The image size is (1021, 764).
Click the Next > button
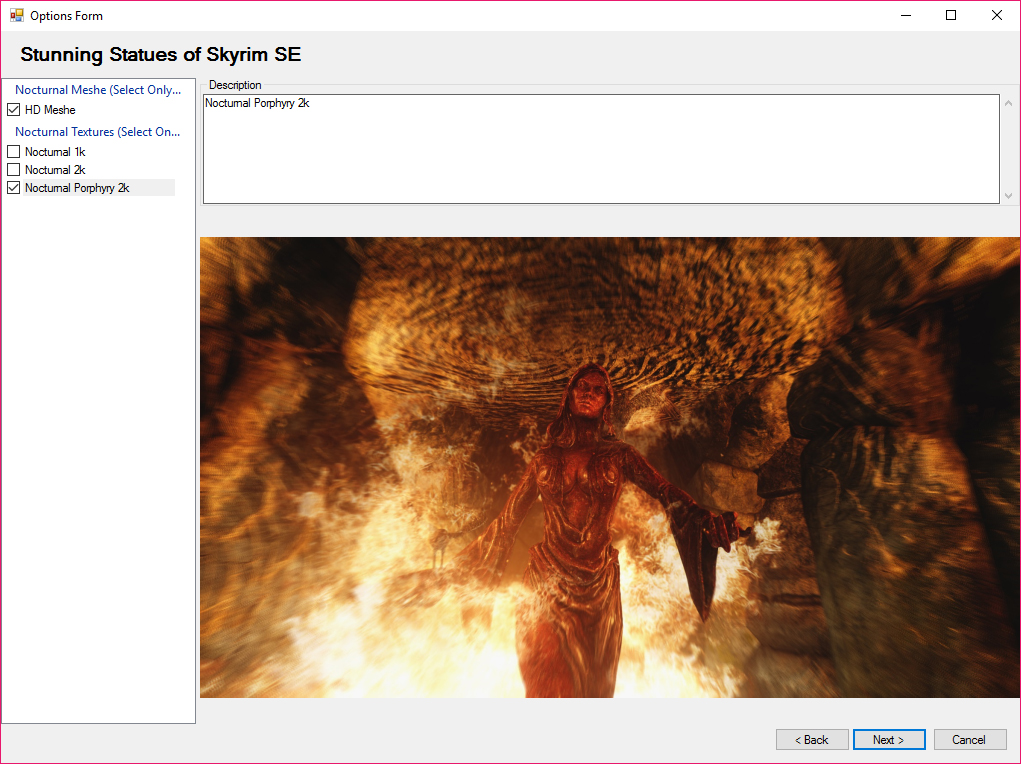pyautogui.click(x=889, y=739)
